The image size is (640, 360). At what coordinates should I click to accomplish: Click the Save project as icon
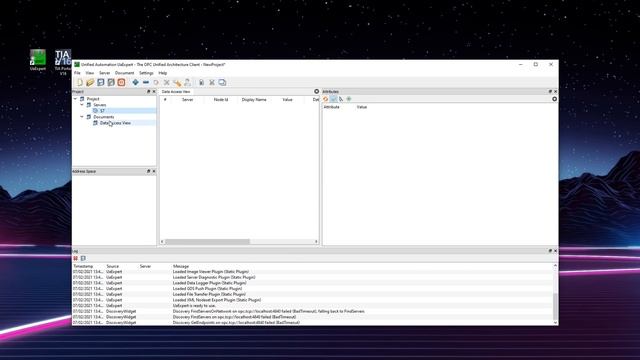[111, 82]
